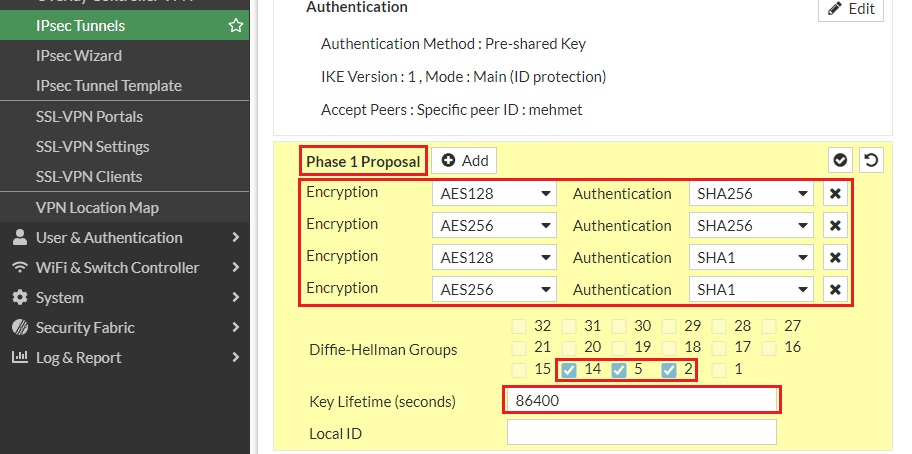
Task: Click the System gear icon in the sidebar
Action: [19, 298]
